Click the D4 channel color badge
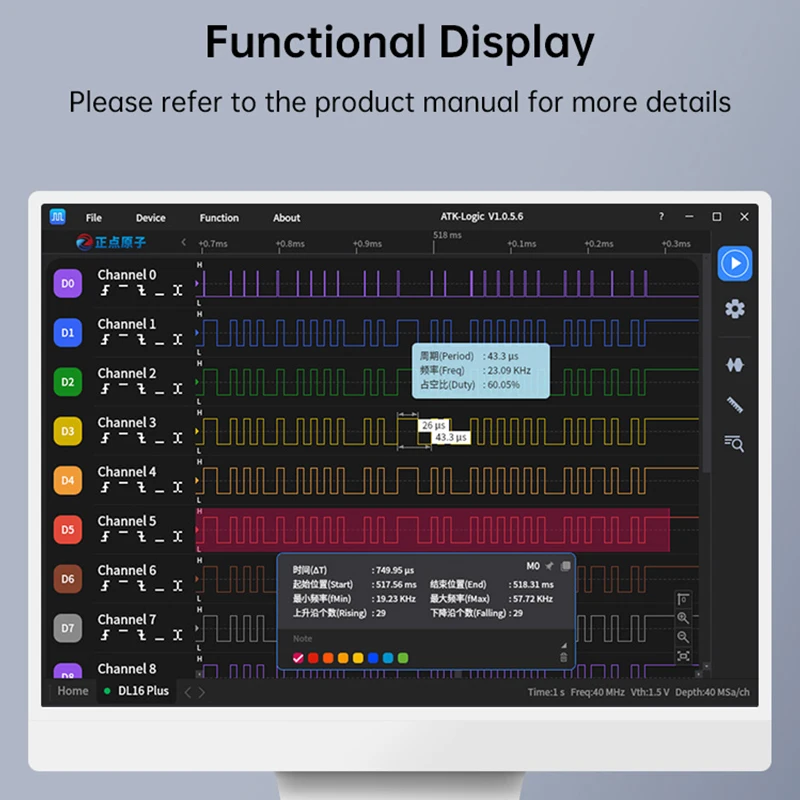Image resolution: width=800 pixels, height=800 pixels. coord(68,480)
